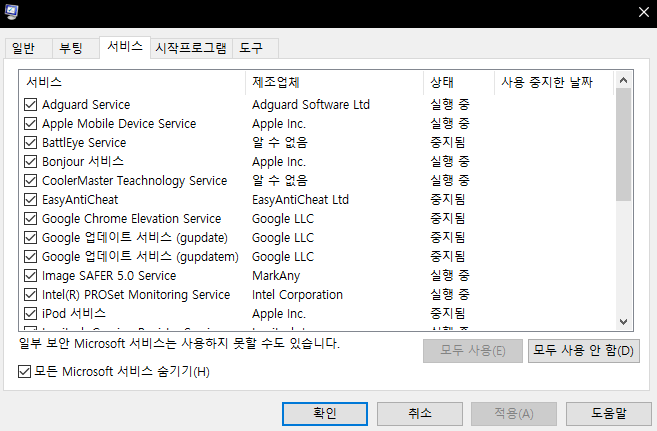Uncheck Google 업데이트 서비스 (gupdatem) checkbox
657x431 pixels.
(30, 257)
